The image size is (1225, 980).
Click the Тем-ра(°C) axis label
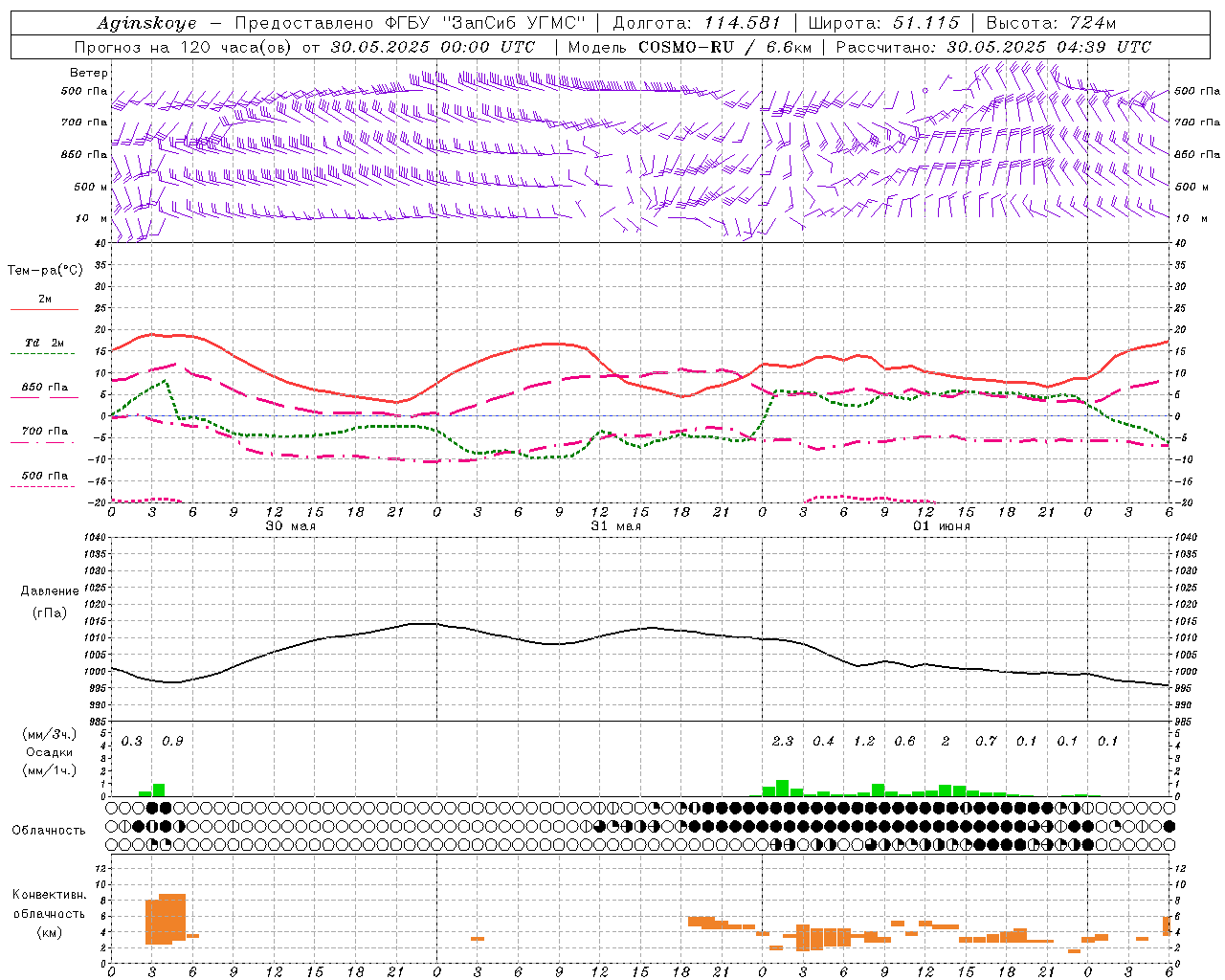click(x=45, y=271)
